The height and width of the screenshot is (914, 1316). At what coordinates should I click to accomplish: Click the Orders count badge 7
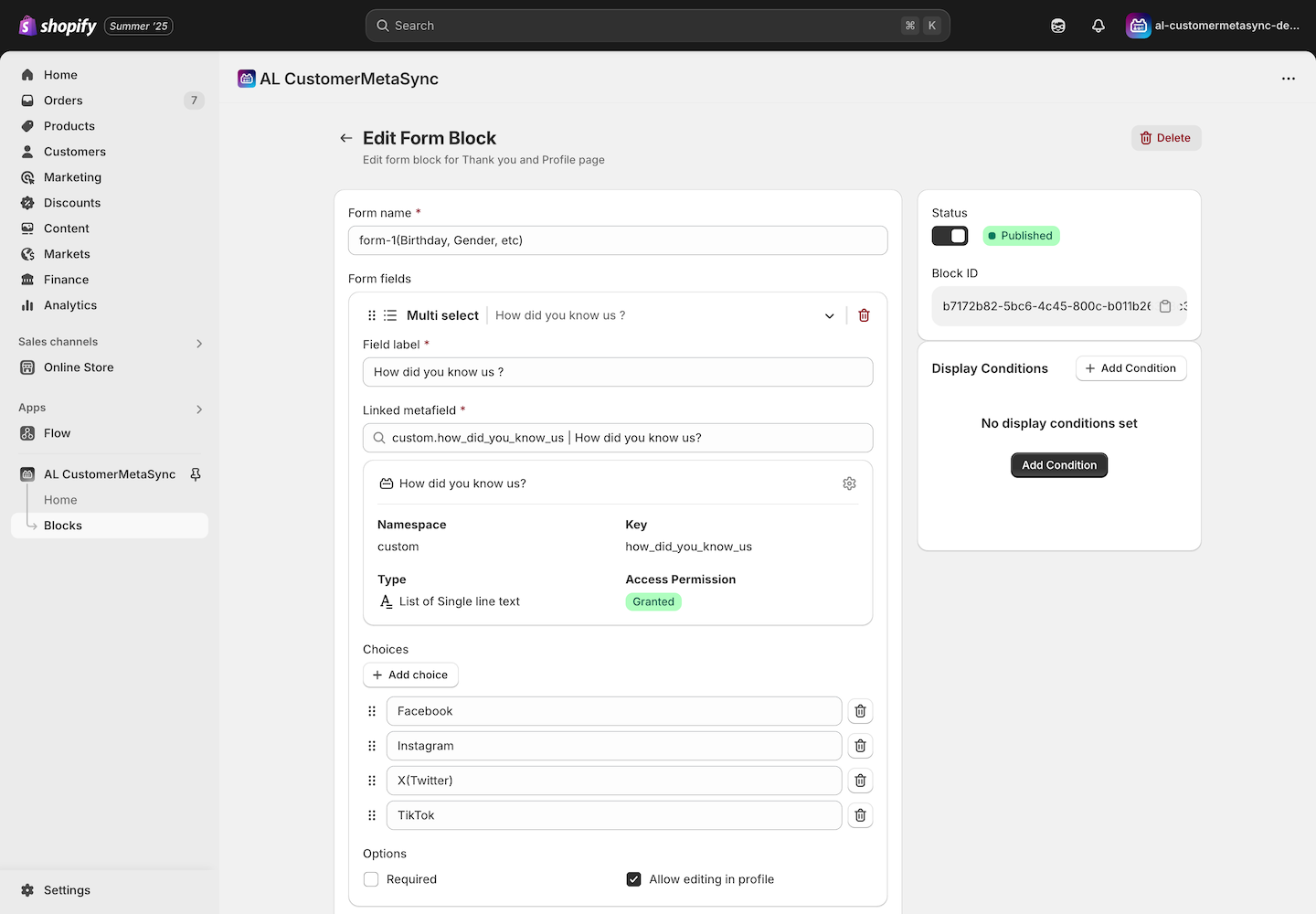tap(194, 101)
